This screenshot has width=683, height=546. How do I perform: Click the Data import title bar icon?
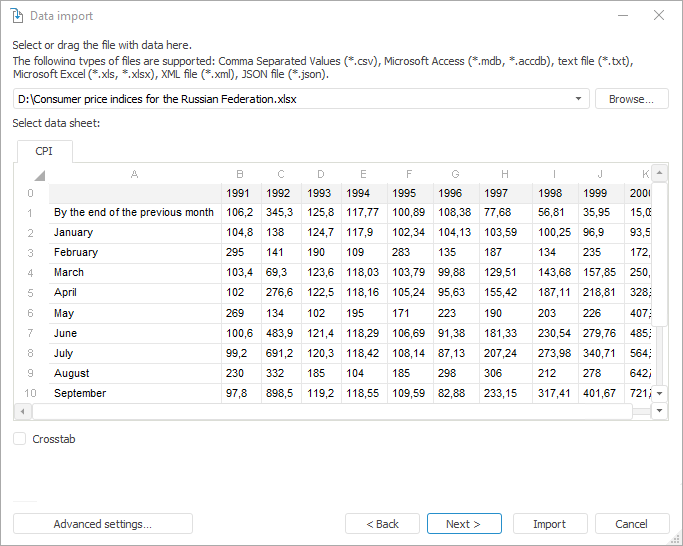pos(17,15)
